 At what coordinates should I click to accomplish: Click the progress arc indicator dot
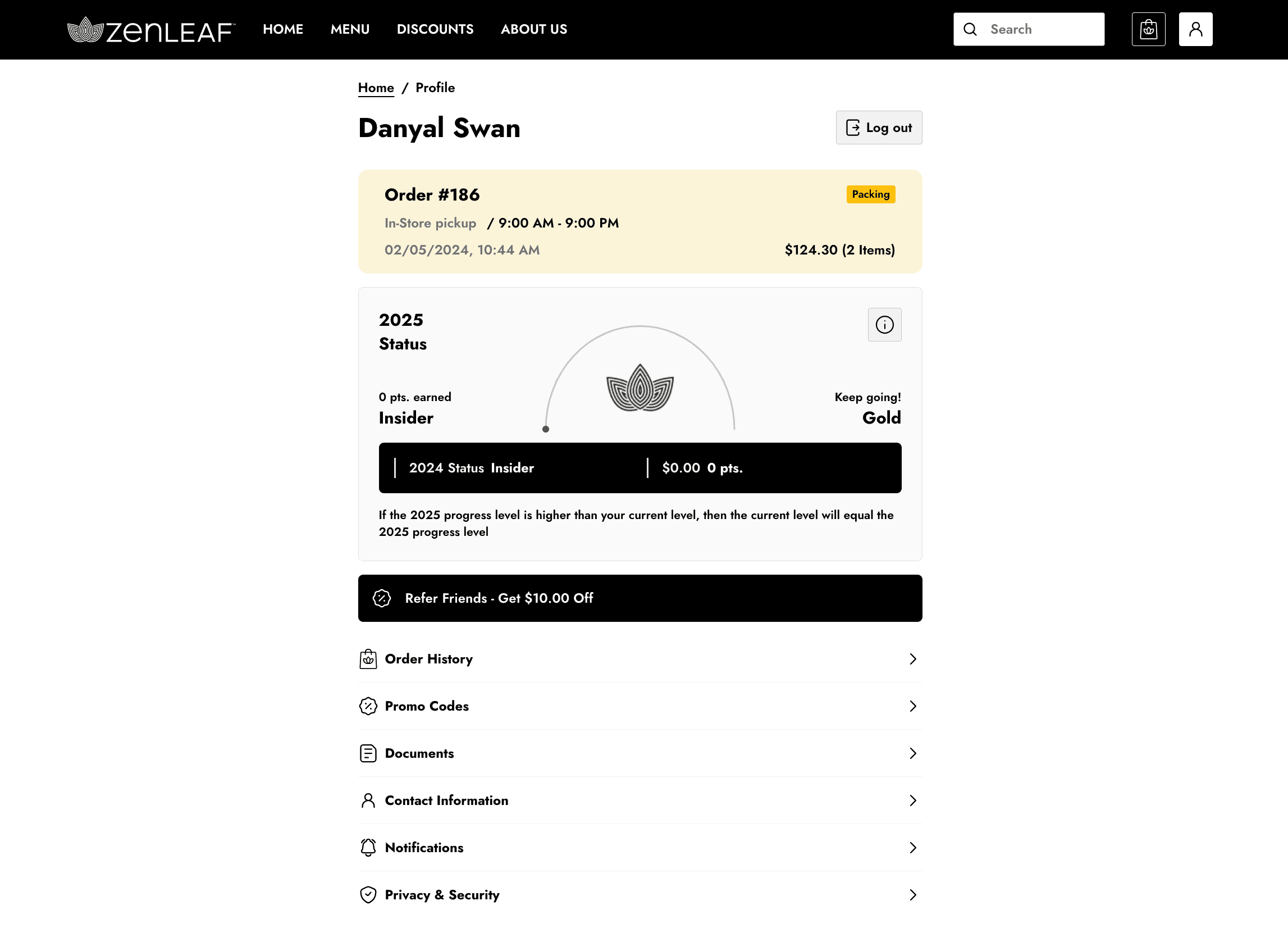(546, 429)
